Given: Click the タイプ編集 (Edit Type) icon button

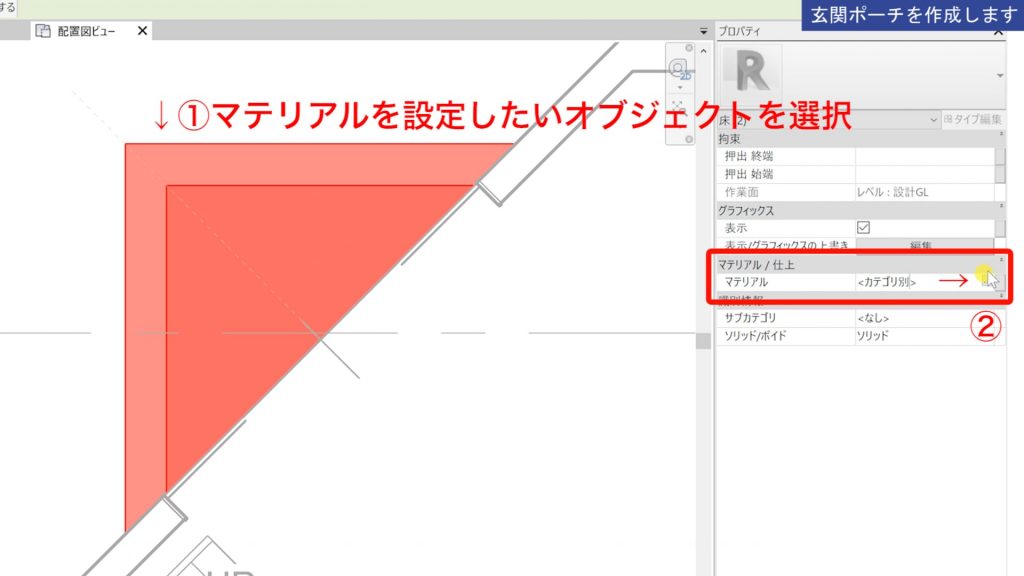Looking at the screenshot, I should pyautogui.click(x=974, y=119).
